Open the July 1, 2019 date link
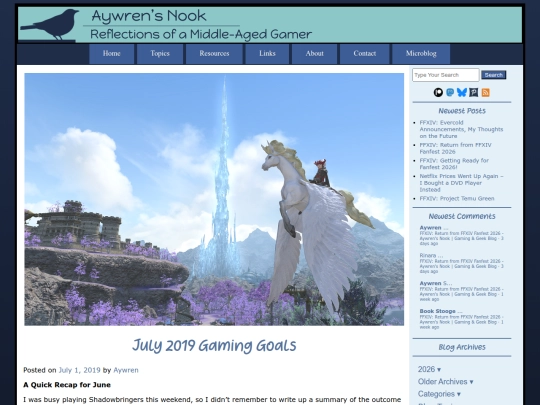540x405 pixels. coord(80,370)
